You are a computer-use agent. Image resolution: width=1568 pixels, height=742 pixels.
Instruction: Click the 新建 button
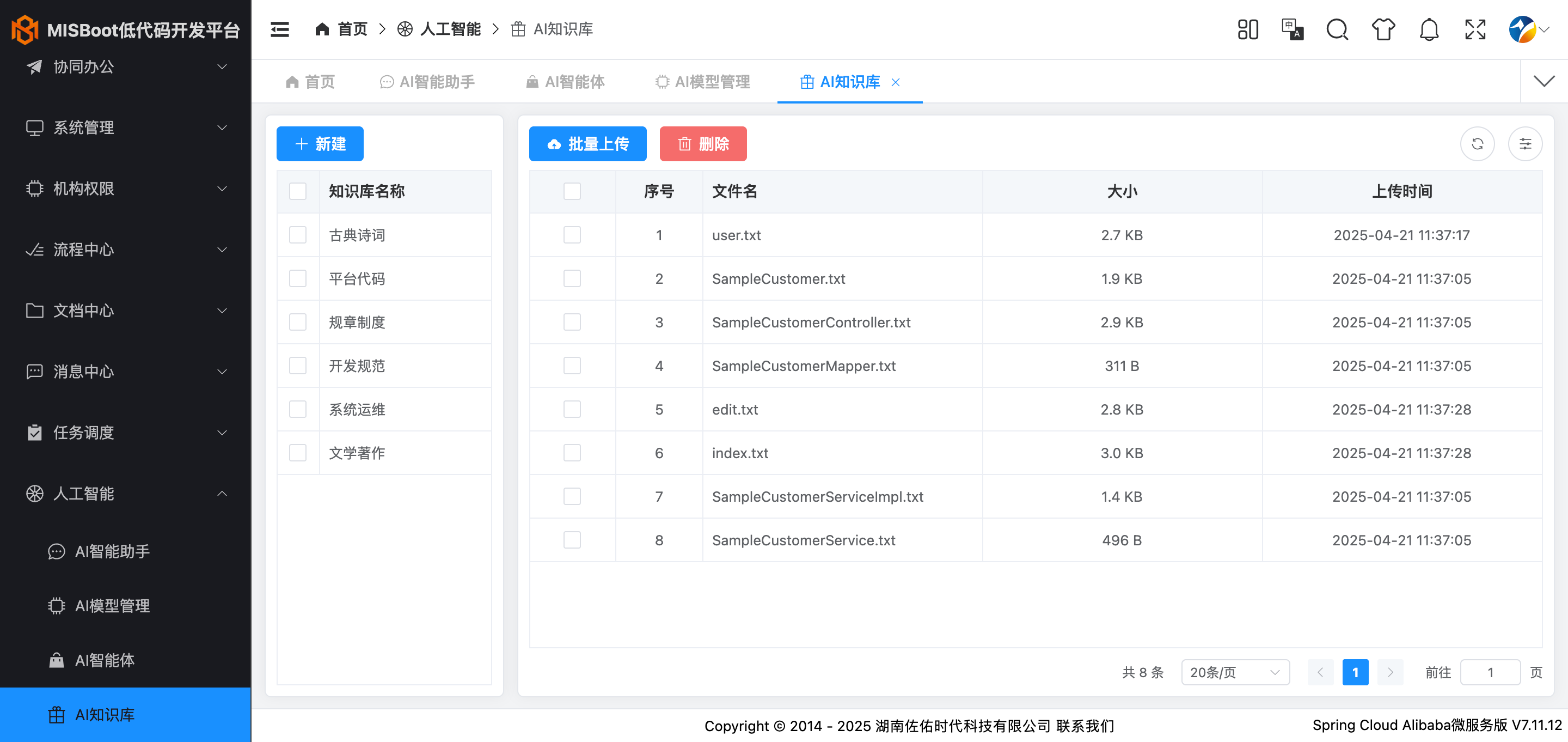pos(320,144)
